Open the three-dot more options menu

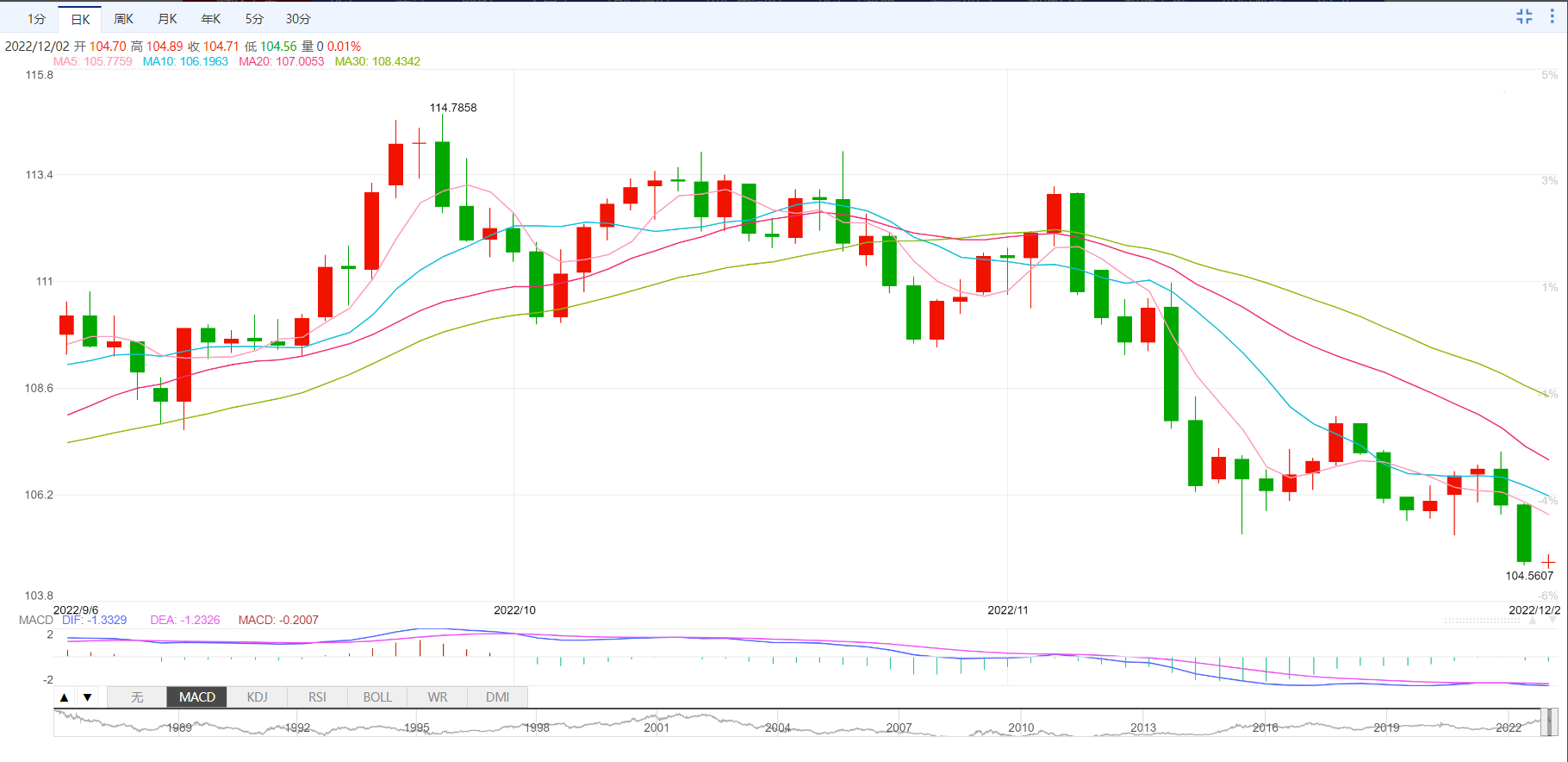click(x=1552, y=16)
